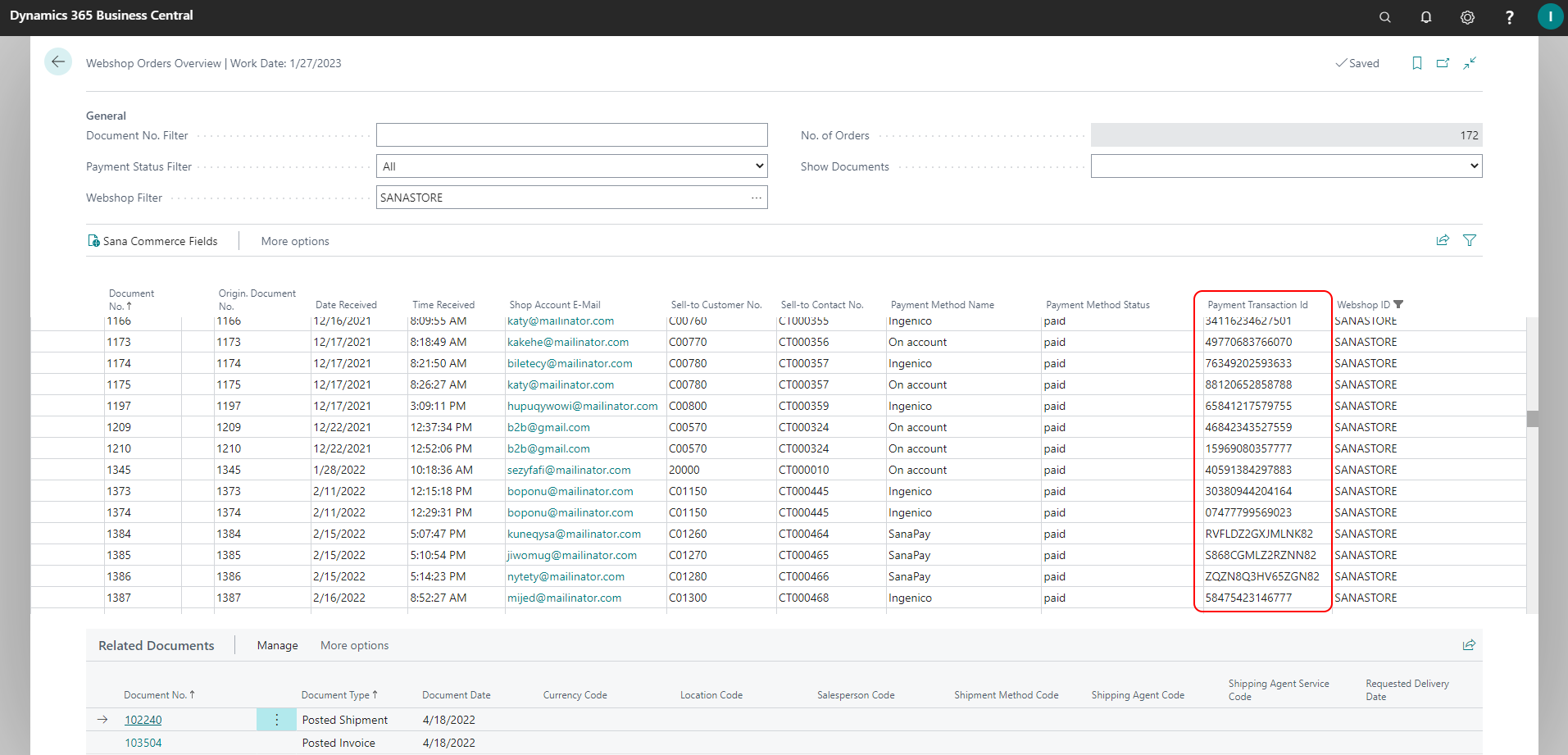Image resolution: width=1568 pixels, height=755 pixels.
Task: Click contact number CT000359
Action: 803,406
